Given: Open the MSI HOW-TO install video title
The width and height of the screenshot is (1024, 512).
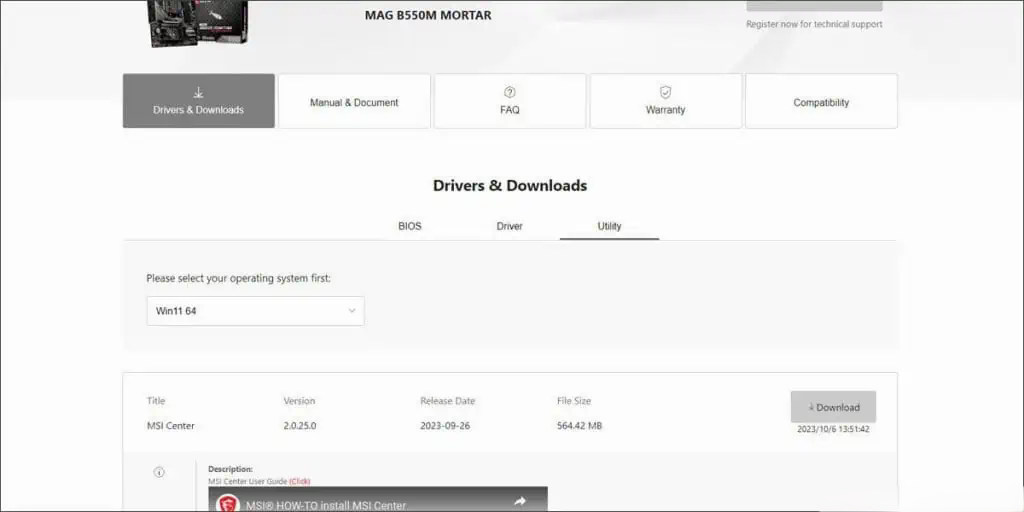Looking at the screenshot, I should pos(327,505).
